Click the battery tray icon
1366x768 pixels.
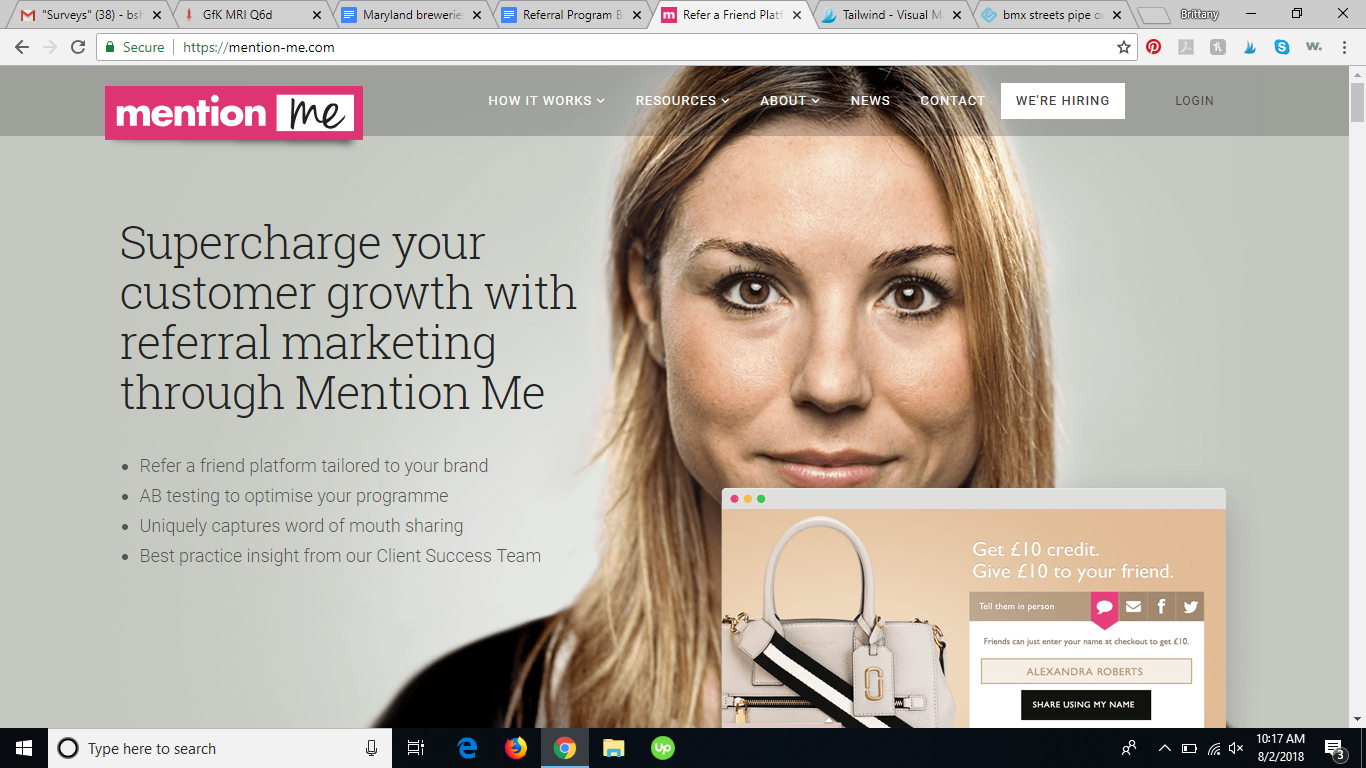click(1189, 748)
